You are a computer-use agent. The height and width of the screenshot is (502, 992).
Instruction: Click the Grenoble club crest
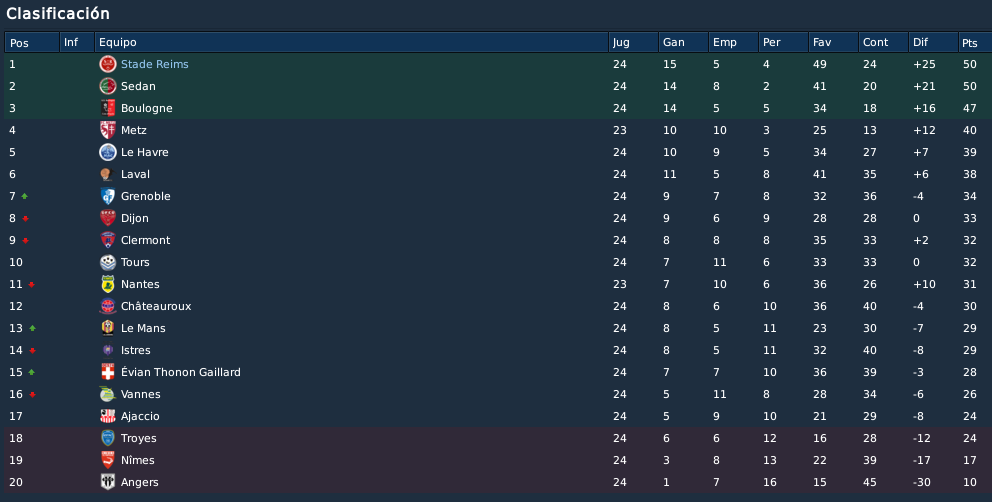108,196
